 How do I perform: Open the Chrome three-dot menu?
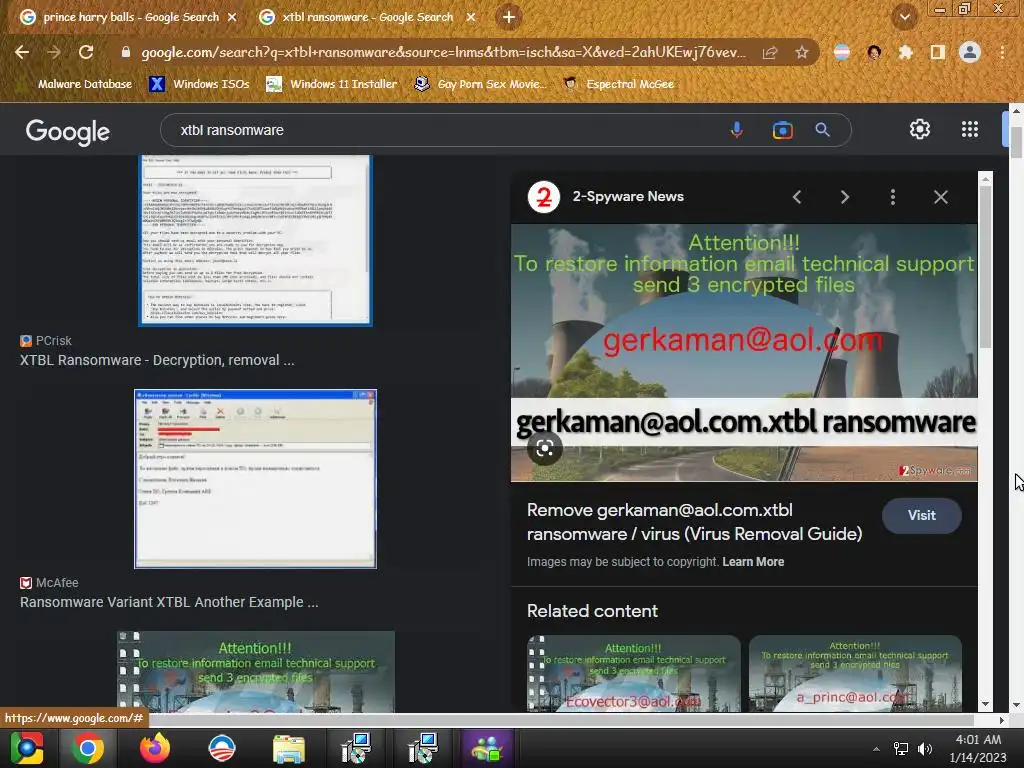point(1002,52)
